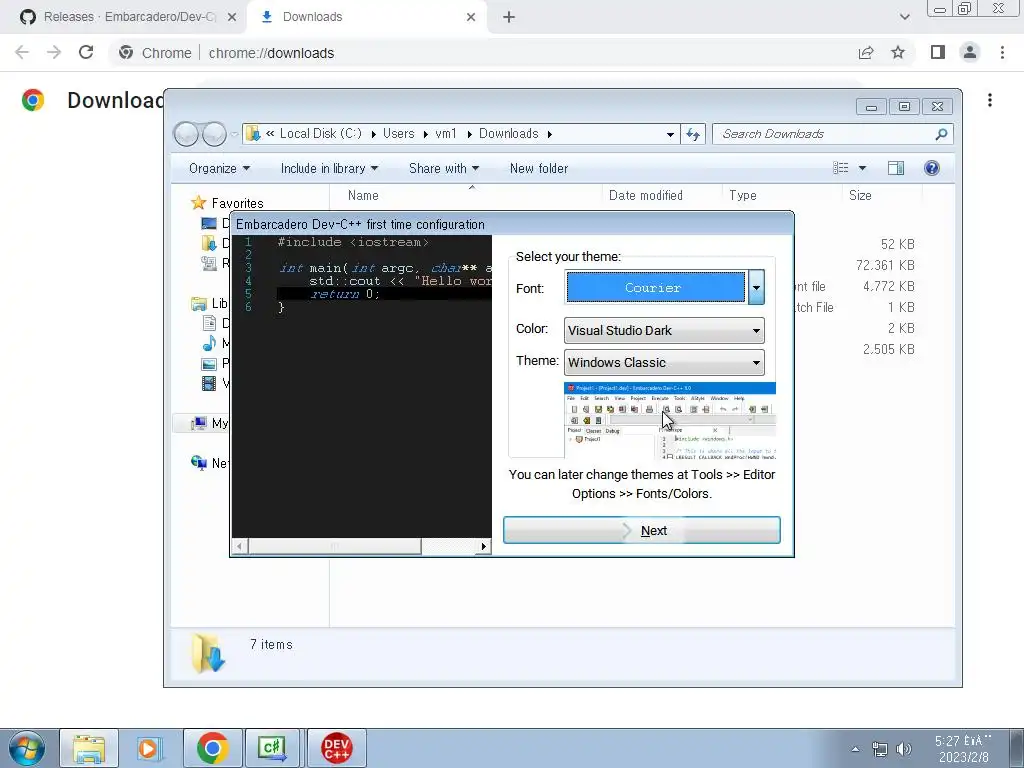Click Users in Explorer address path

398,133
